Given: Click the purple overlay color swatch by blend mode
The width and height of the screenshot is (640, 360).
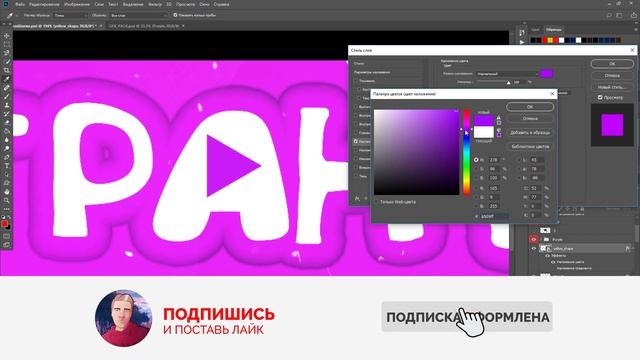Looking at the screenshot, I should (546, 73).
